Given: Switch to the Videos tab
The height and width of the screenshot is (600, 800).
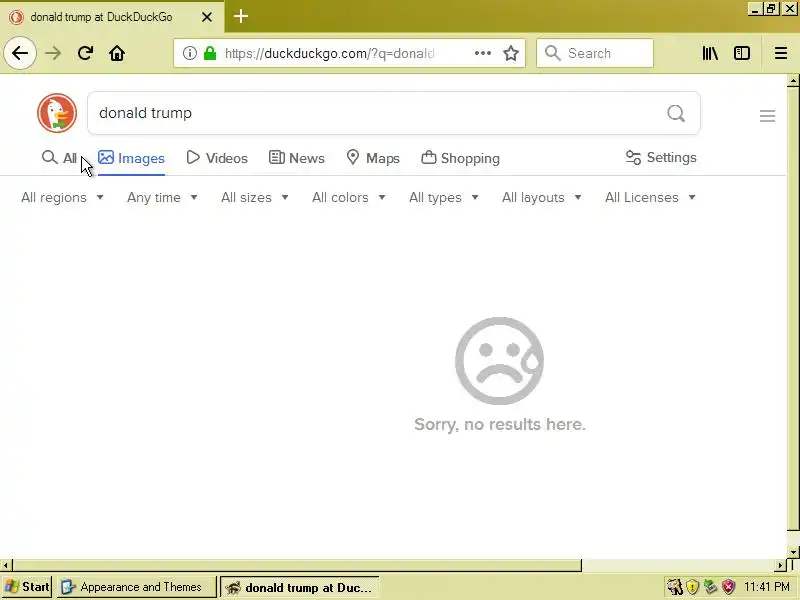Looking at the screenshot, I should [217, 158].
